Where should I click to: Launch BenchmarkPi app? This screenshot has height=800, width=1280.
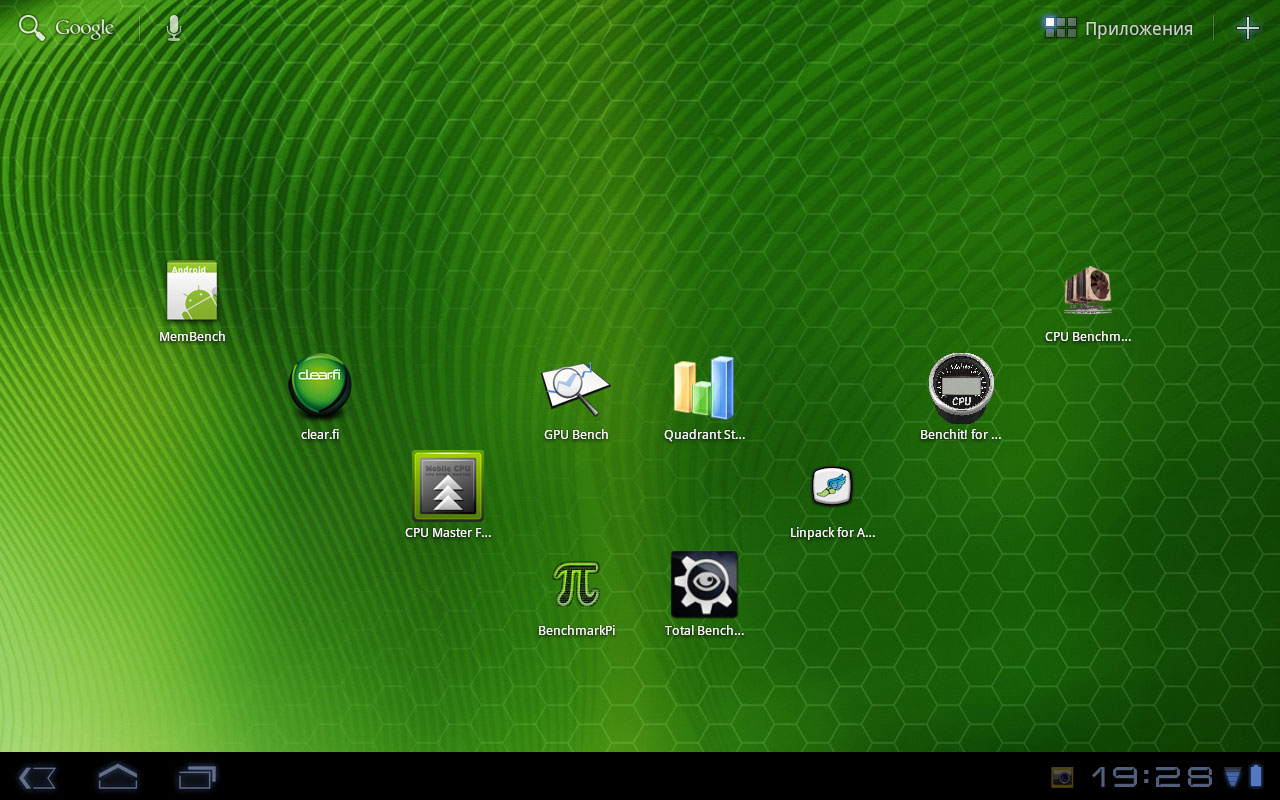click(x=576, y=584)
